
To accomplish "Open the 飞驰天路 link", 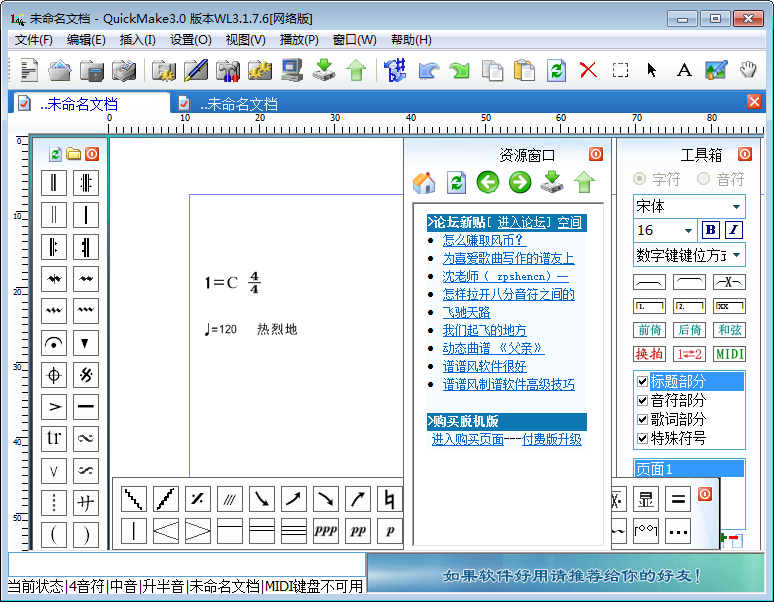I will click(466, 312).
